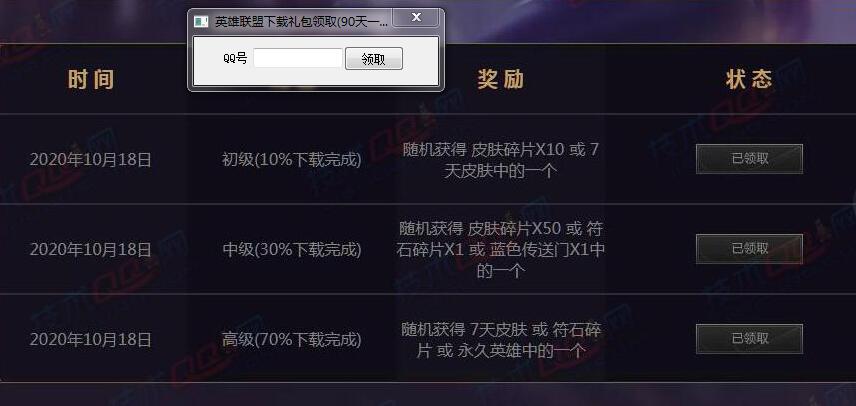Viewport: 856px width, 406px height.
Task: Click 已领取 button for 初级 reward row
Action: click(x=750, y=159)
